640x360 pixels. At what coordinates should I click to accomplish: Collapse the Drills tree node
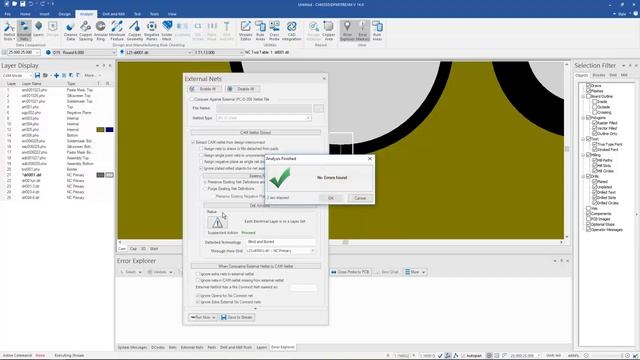[583, 176]
